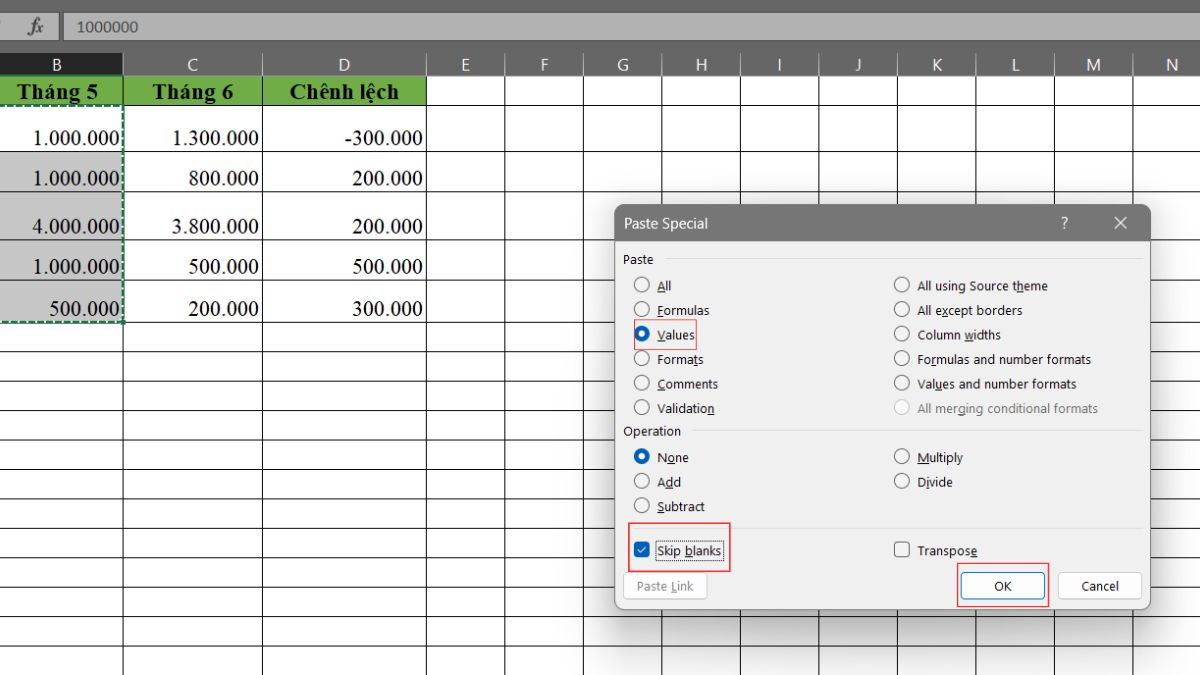Click the OK button to apply paste
Image resolution: width=1200 pixels, height=675 pixels.
pyautogui.click(x=1003, y=585)
